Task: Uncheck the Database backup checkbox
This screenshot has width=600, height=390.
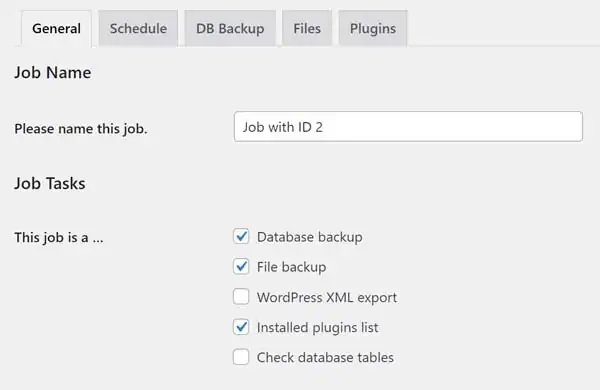Action: pos(241,237)
